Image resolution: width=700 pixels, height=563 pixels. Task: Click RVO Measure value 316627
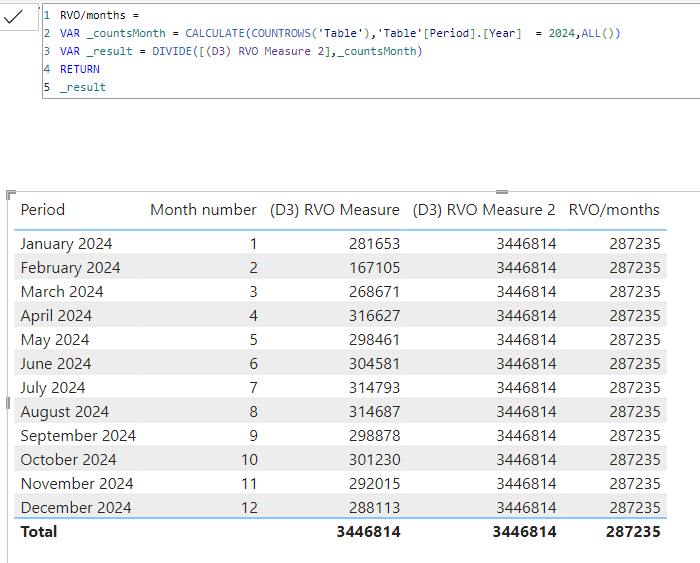pos(374,316)
